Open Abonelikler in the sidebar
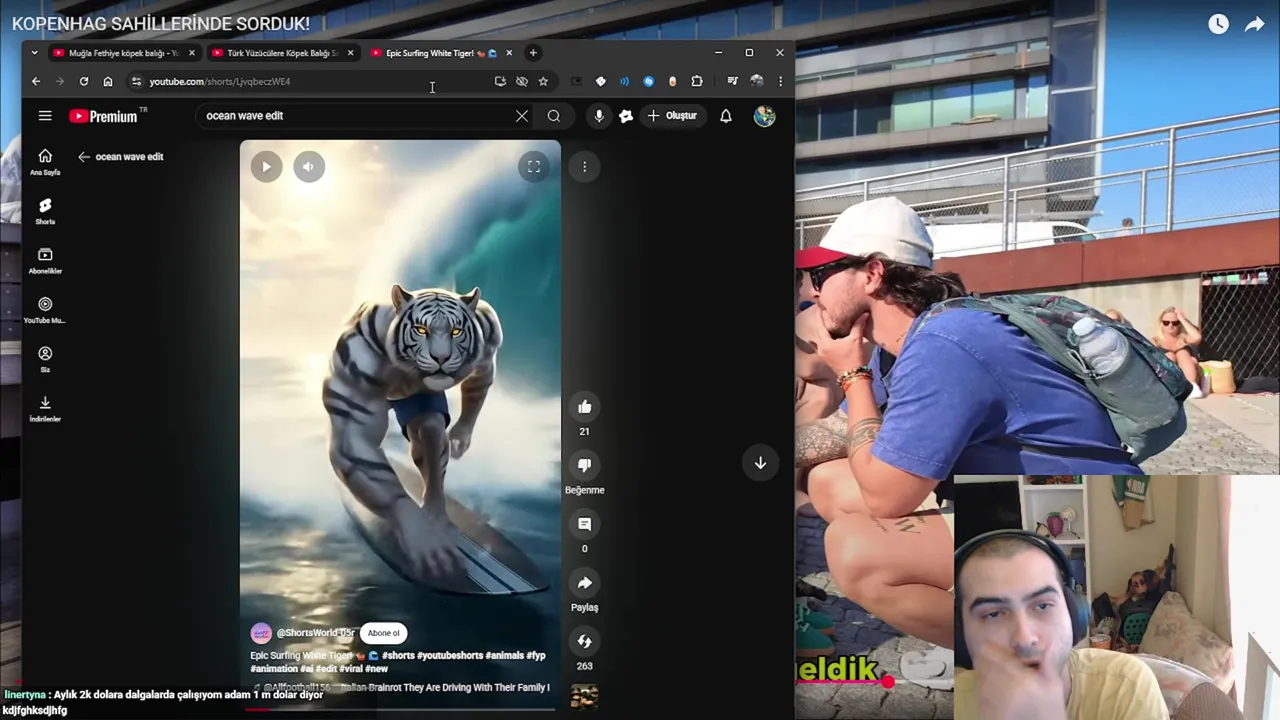The image size is (1280, 720). click(x=45, y=261)
